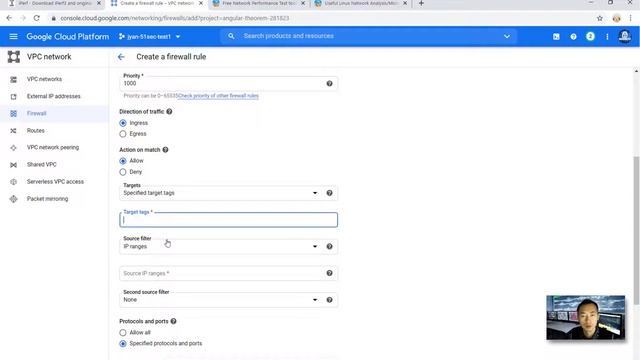Open help icon for Source IP ranges
This screenshot has width=640, height=360.
329,273
